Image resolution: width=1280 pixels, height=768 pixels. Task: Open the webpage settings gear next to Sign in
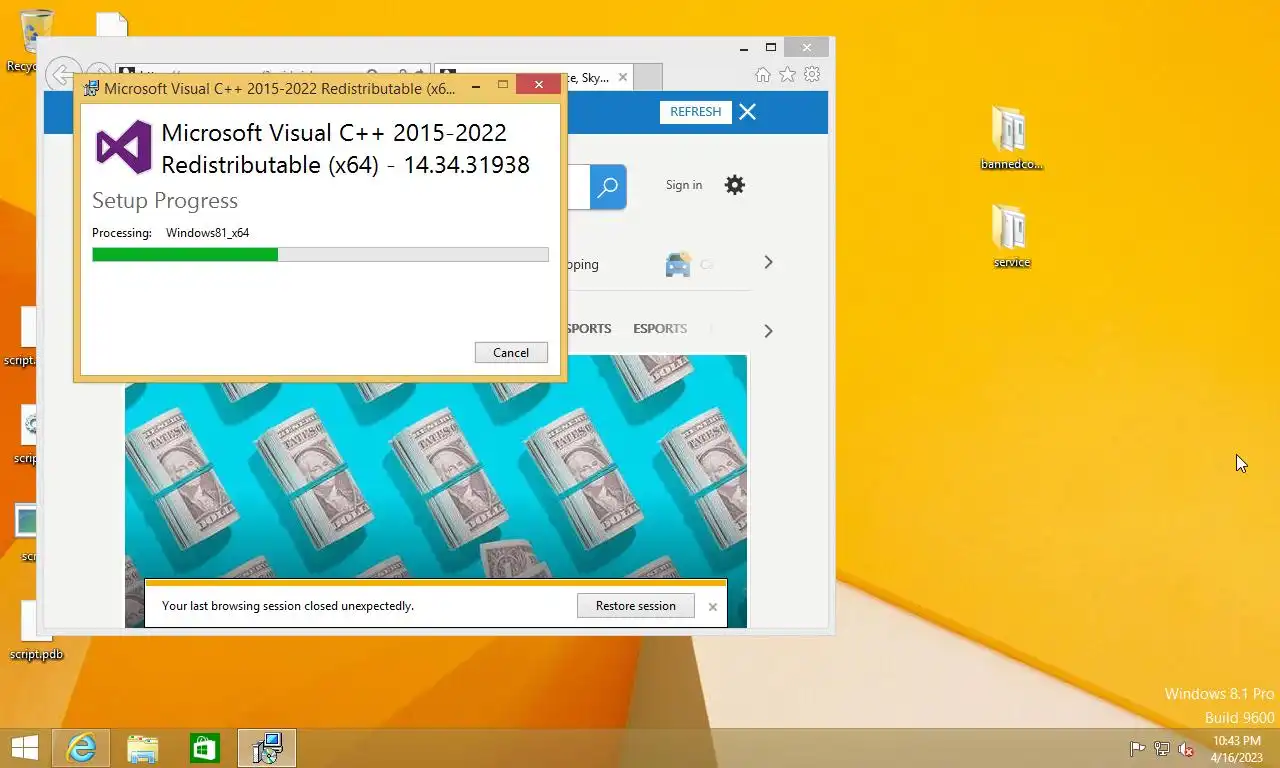click(x=735, y=185)
